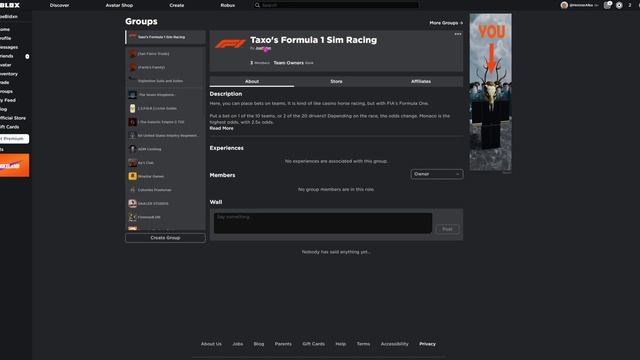640x360 pixels.
Task: Open Profile in the left sidebar
Action: click(x=5, y=38)
